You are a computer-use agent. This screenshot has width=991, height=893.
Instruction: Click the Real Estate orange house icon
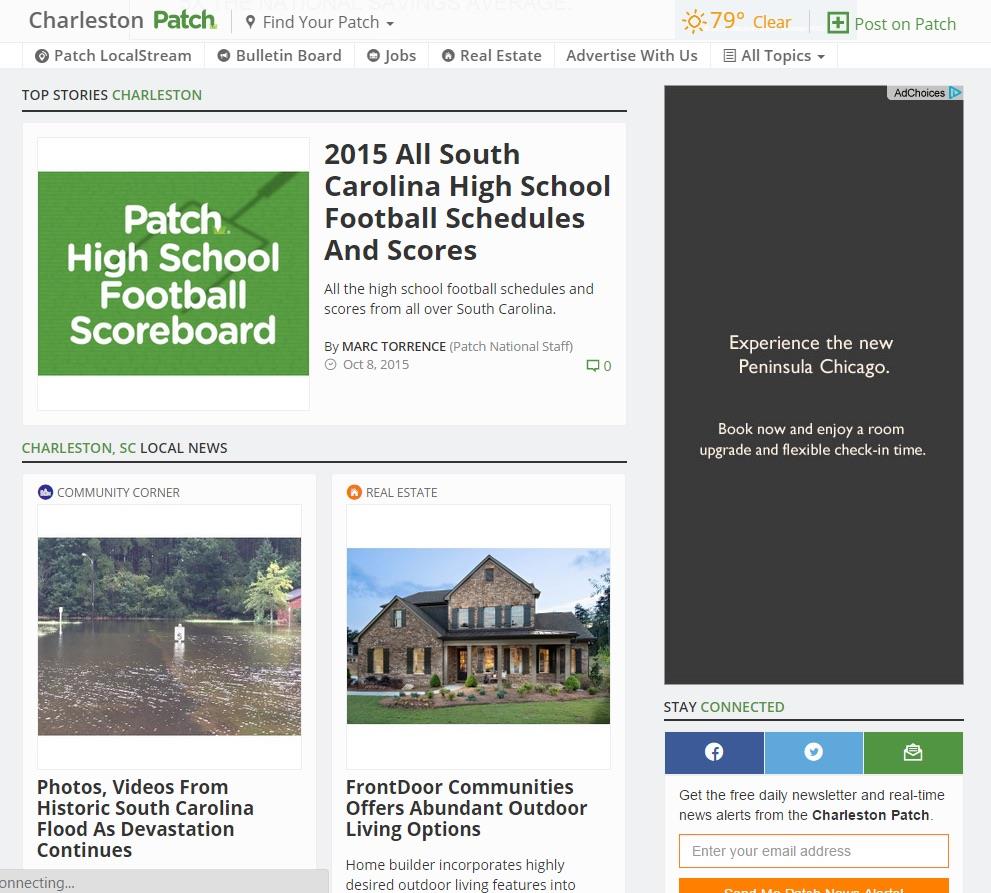coord(354,492)
